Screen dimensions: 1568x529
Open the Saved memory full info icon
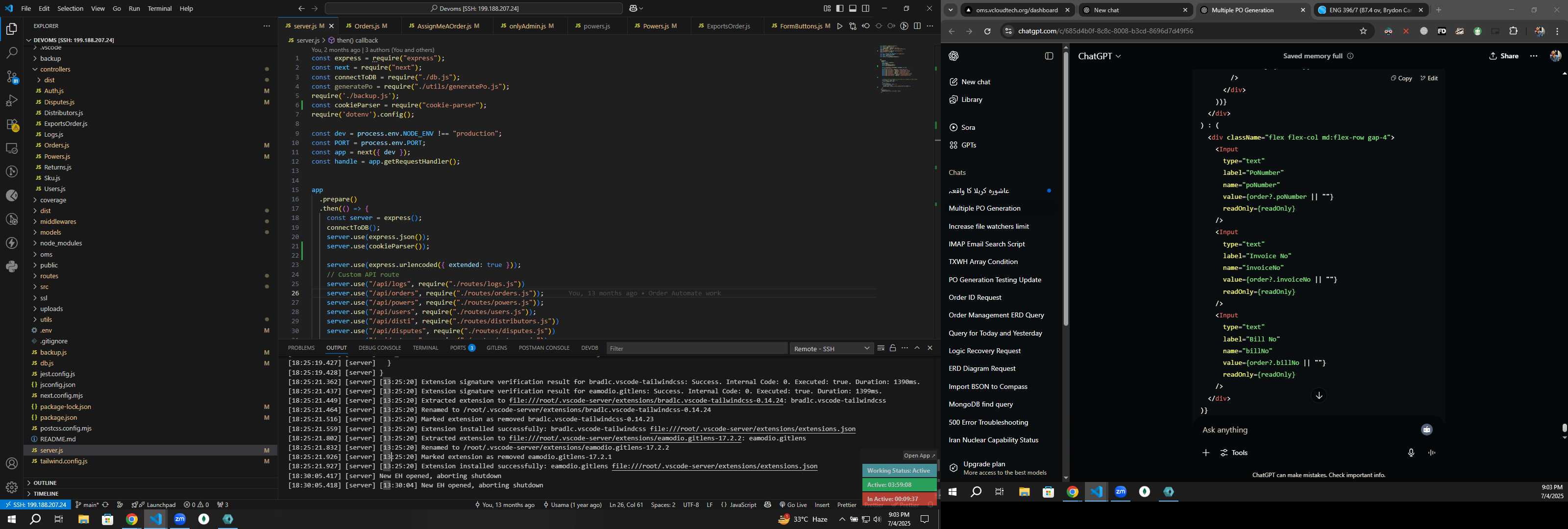1350,56
